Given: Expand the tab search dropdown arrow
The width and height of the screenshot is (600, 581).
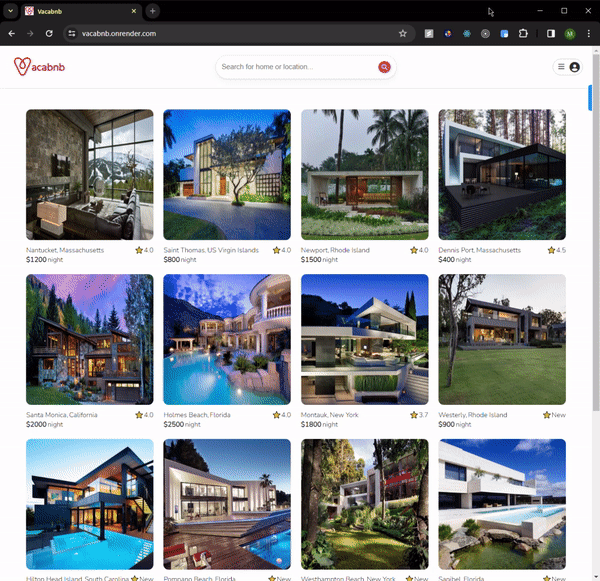Looking at the screenshot, I should point(10,11).
